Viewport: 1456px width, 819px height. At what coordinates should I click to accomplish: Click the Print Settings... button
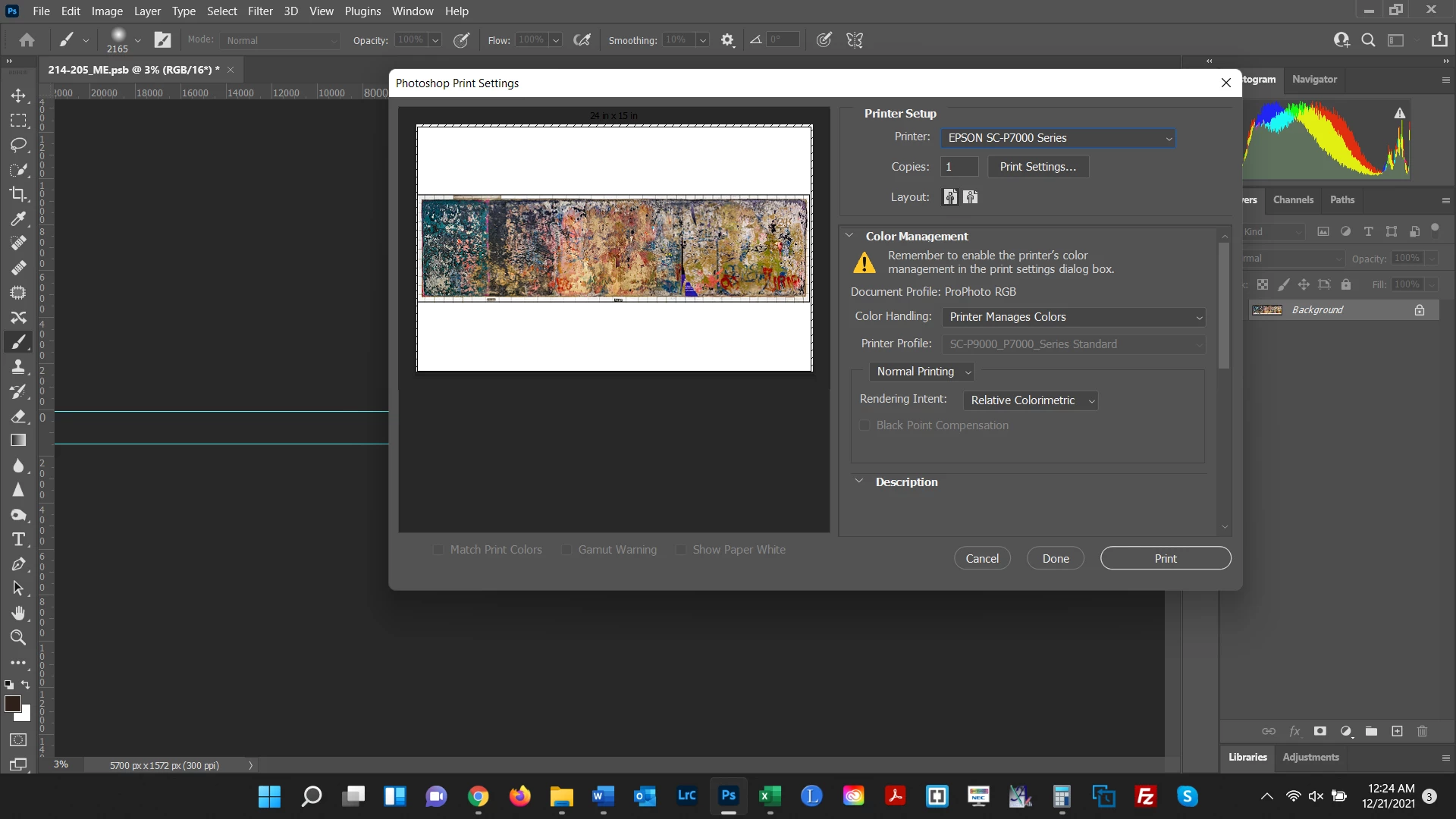click(1037, 167)
